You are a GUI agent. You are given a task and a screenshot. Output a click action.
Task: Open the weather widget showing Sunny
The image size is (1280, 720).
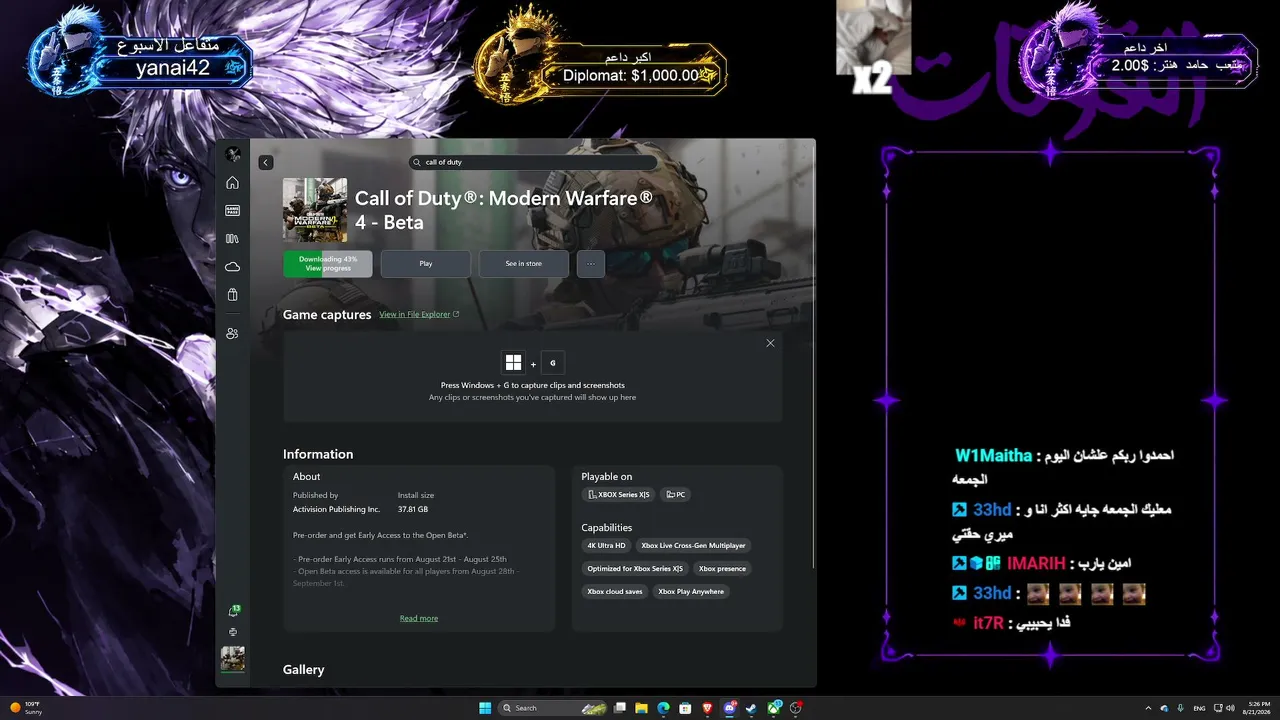27,708
